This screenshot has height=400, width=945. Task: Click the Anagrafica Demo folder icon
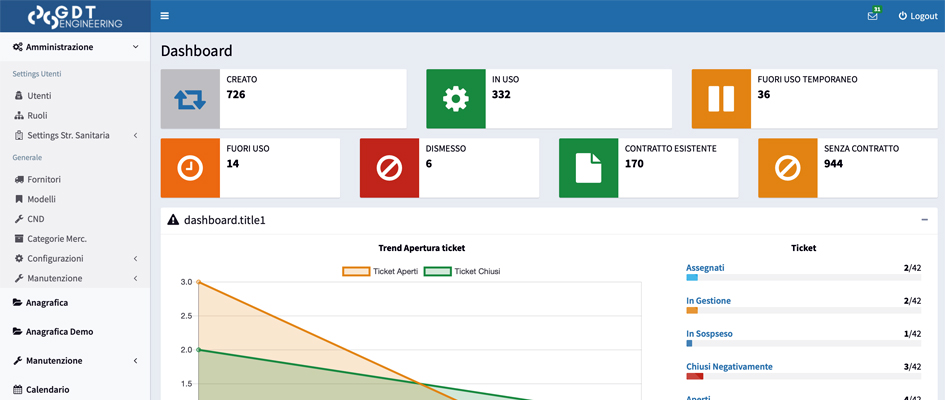tap(17, 332)
